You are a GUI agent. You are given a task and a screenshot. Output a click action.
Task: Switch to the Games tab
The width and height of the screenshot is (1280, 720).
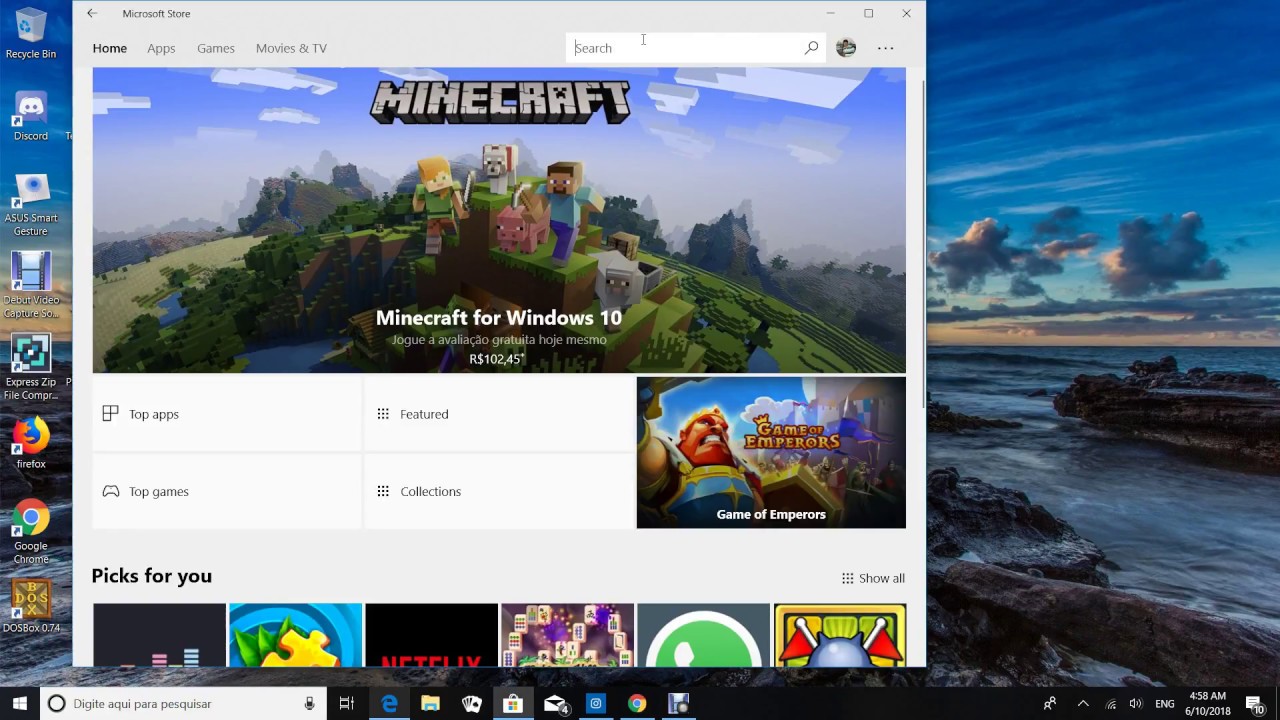point(216,48)
